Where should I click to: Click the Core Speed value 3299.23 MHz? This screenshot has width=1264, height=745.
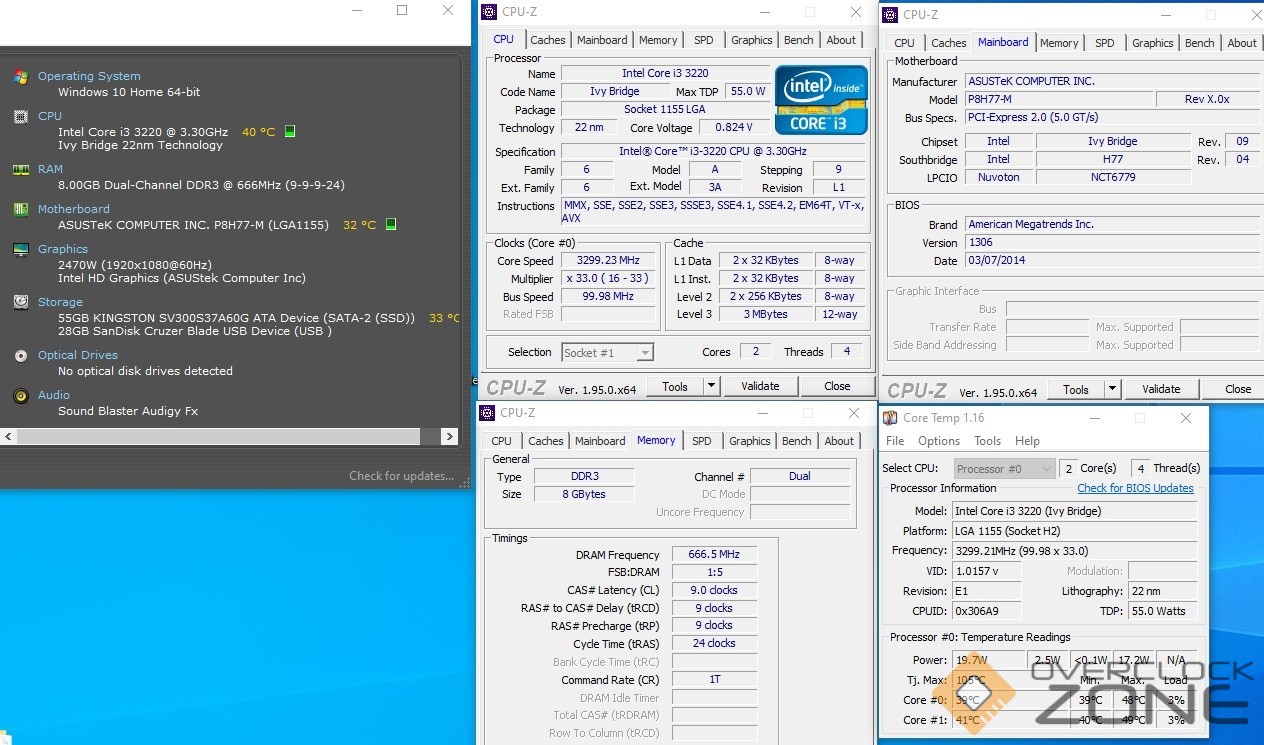click(x=608, y=261)
